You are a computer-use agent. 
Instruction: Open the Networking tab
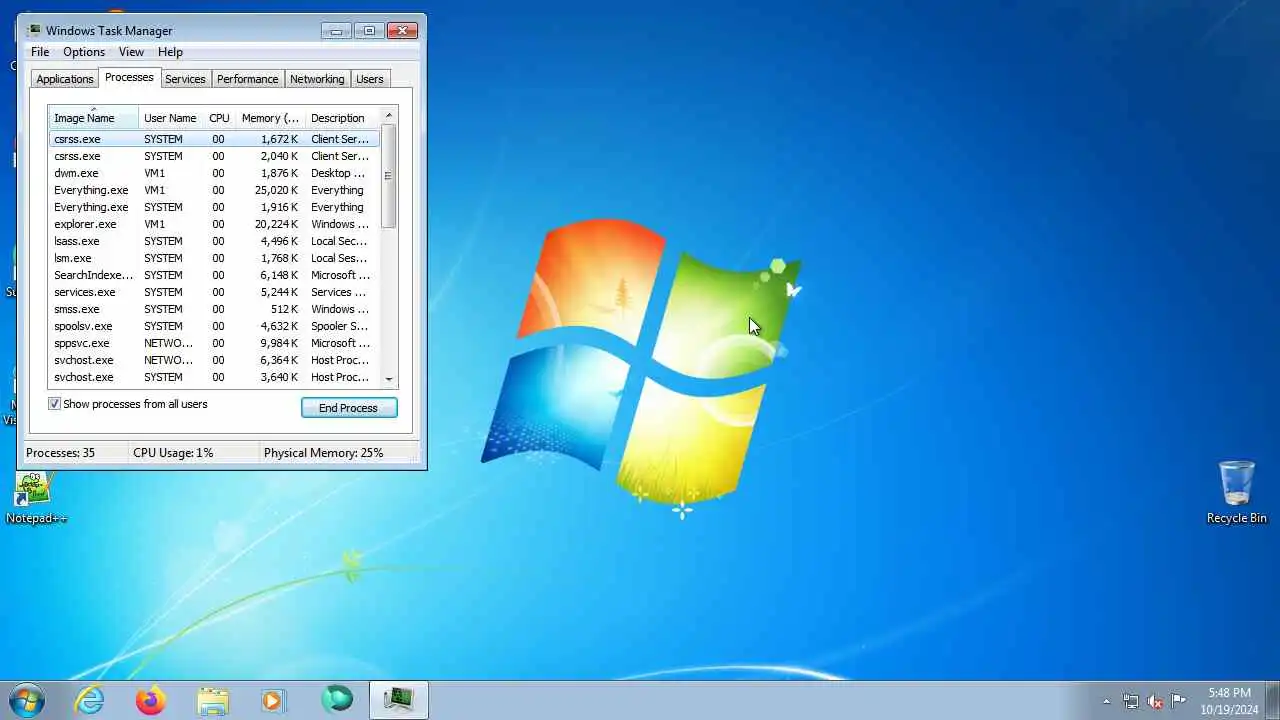pyautogui.click(x=317, y=79)
